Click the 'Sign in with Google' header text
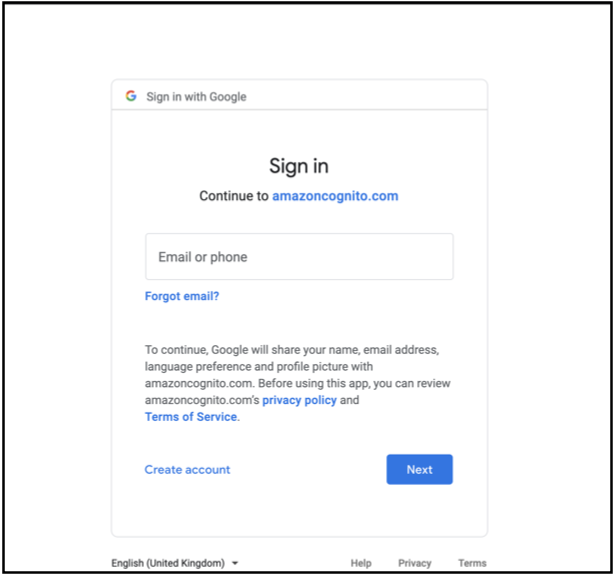Screen dimensions: 616x576 (196, 97)
